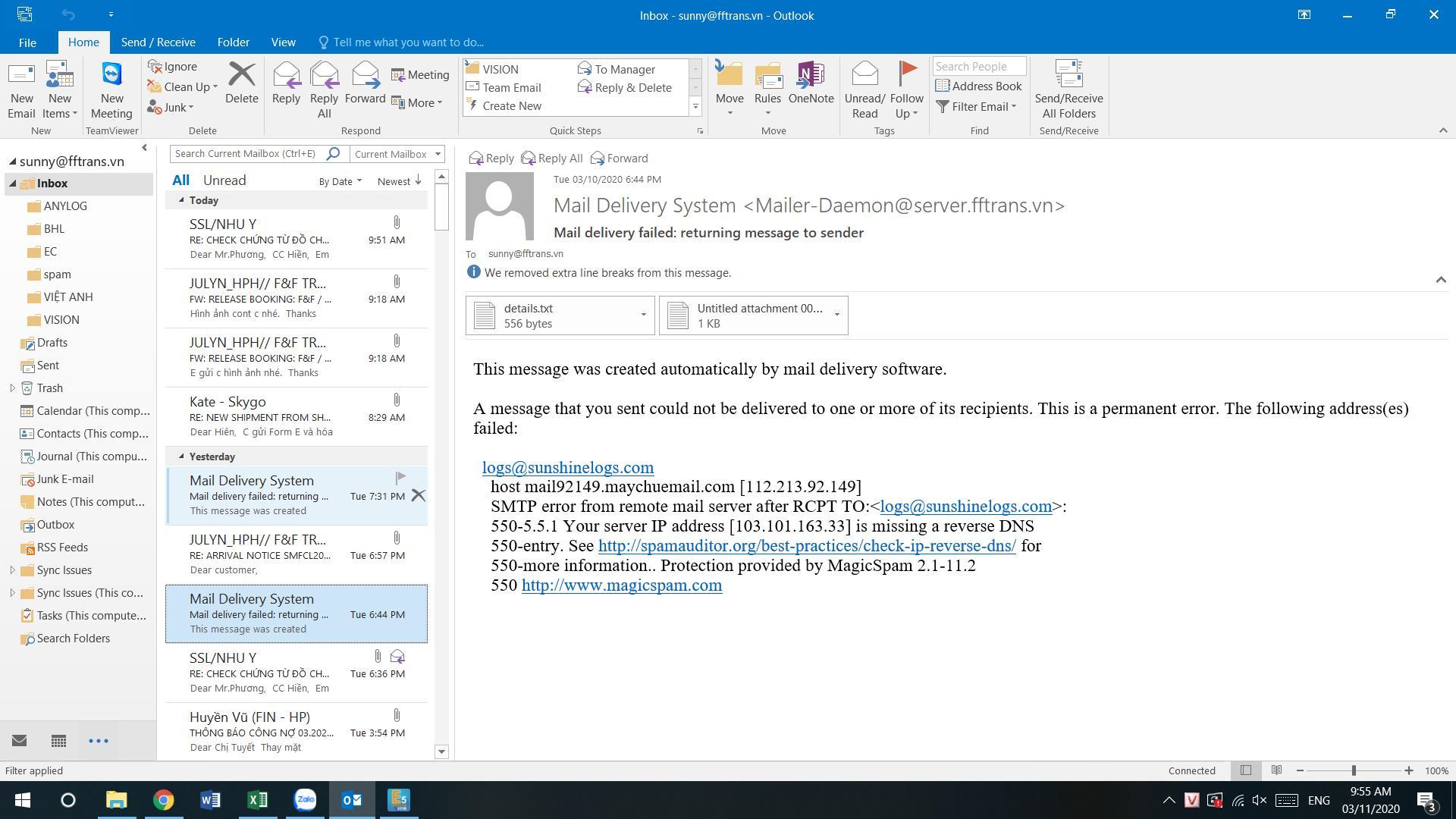
Task: Show more navigation options
Action: [x=99, y=741]
